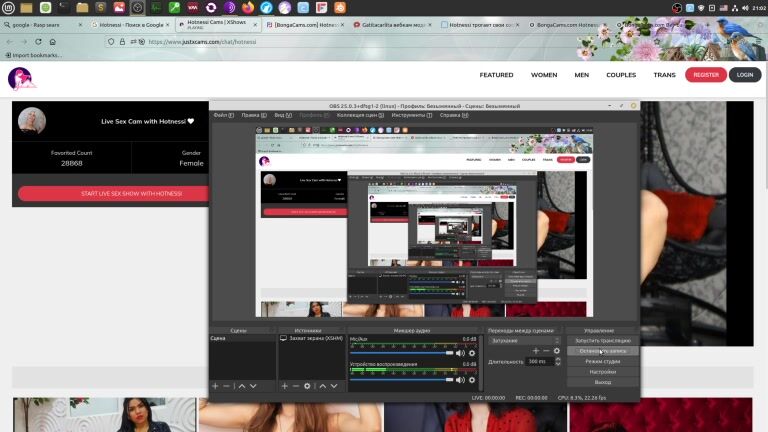Open scene transition properties gear icon
The image size is (768, 432).
(x=557, y=351)
